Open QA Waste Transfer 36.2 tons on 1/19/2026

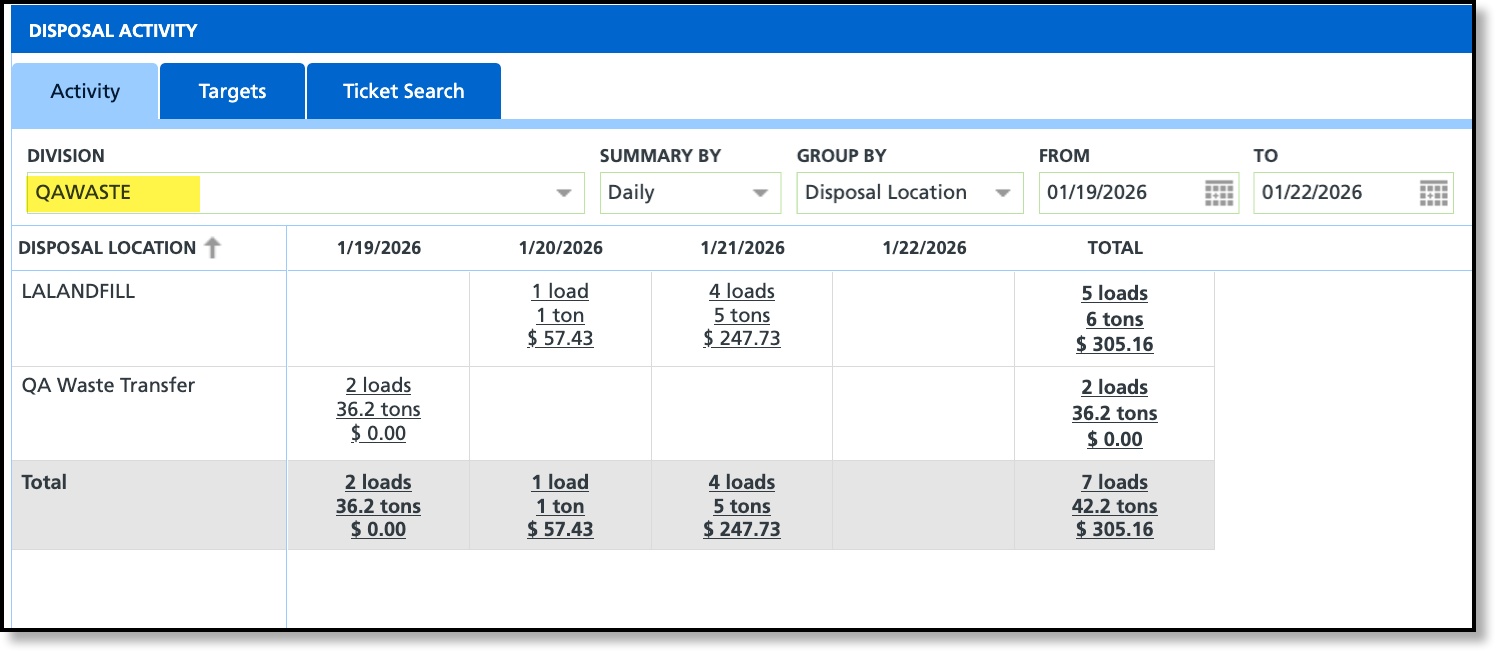pos(379,410)
